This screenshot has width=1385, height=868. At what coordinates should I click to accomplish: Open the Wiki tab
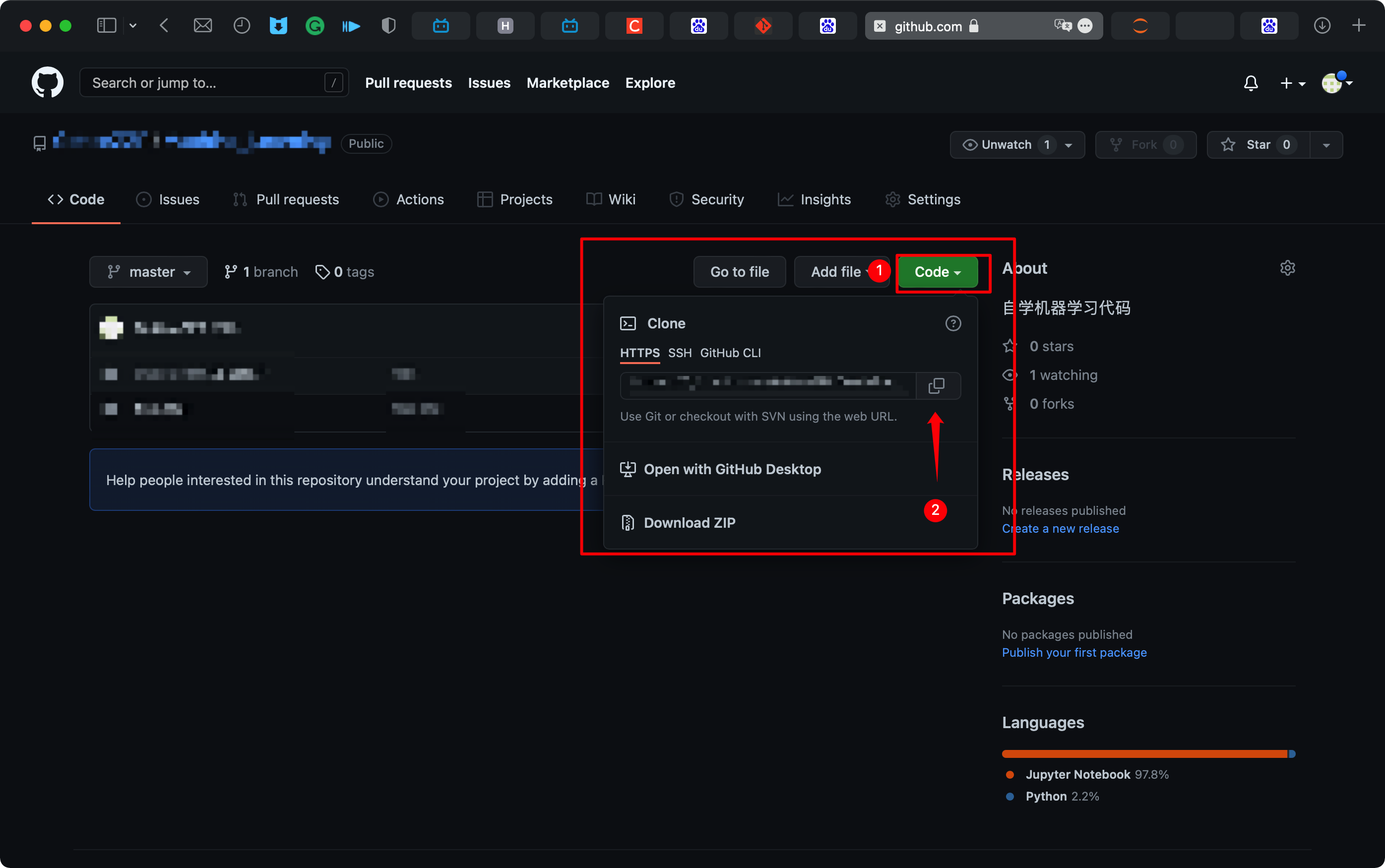[x=611, y=199]
